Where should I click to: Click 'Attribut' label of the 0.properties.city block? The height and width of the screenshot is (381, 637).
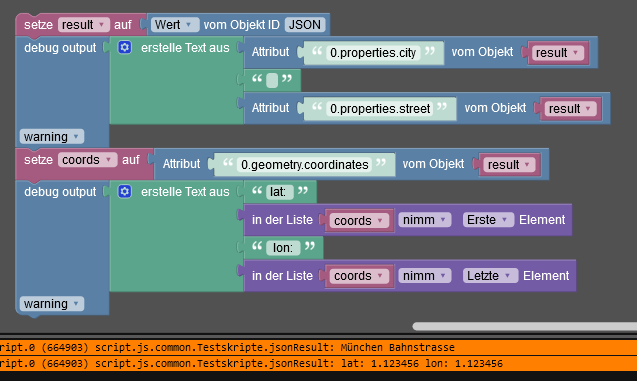(270, 52)
